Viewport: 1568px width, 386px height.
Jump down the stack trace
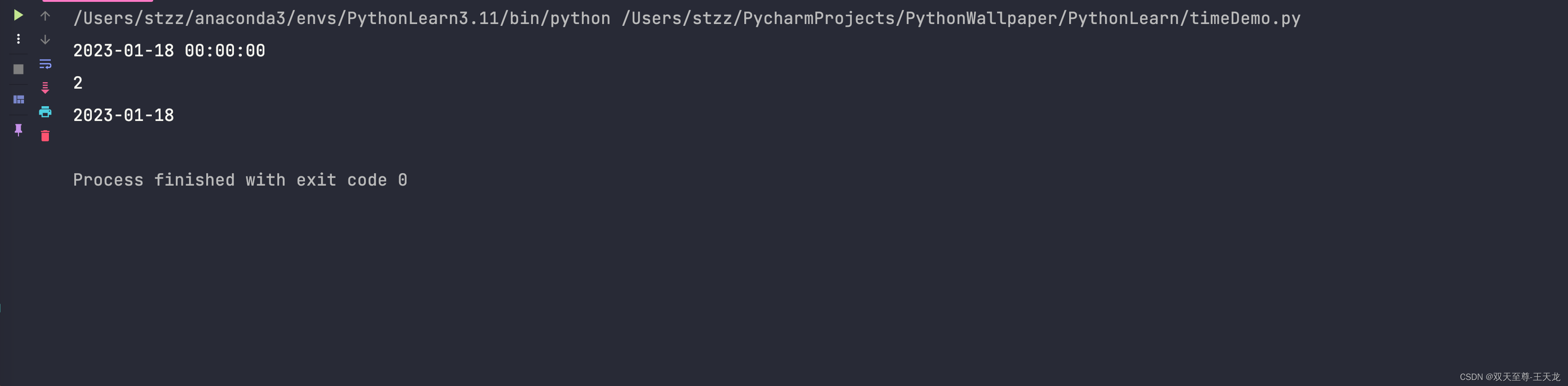45,39
